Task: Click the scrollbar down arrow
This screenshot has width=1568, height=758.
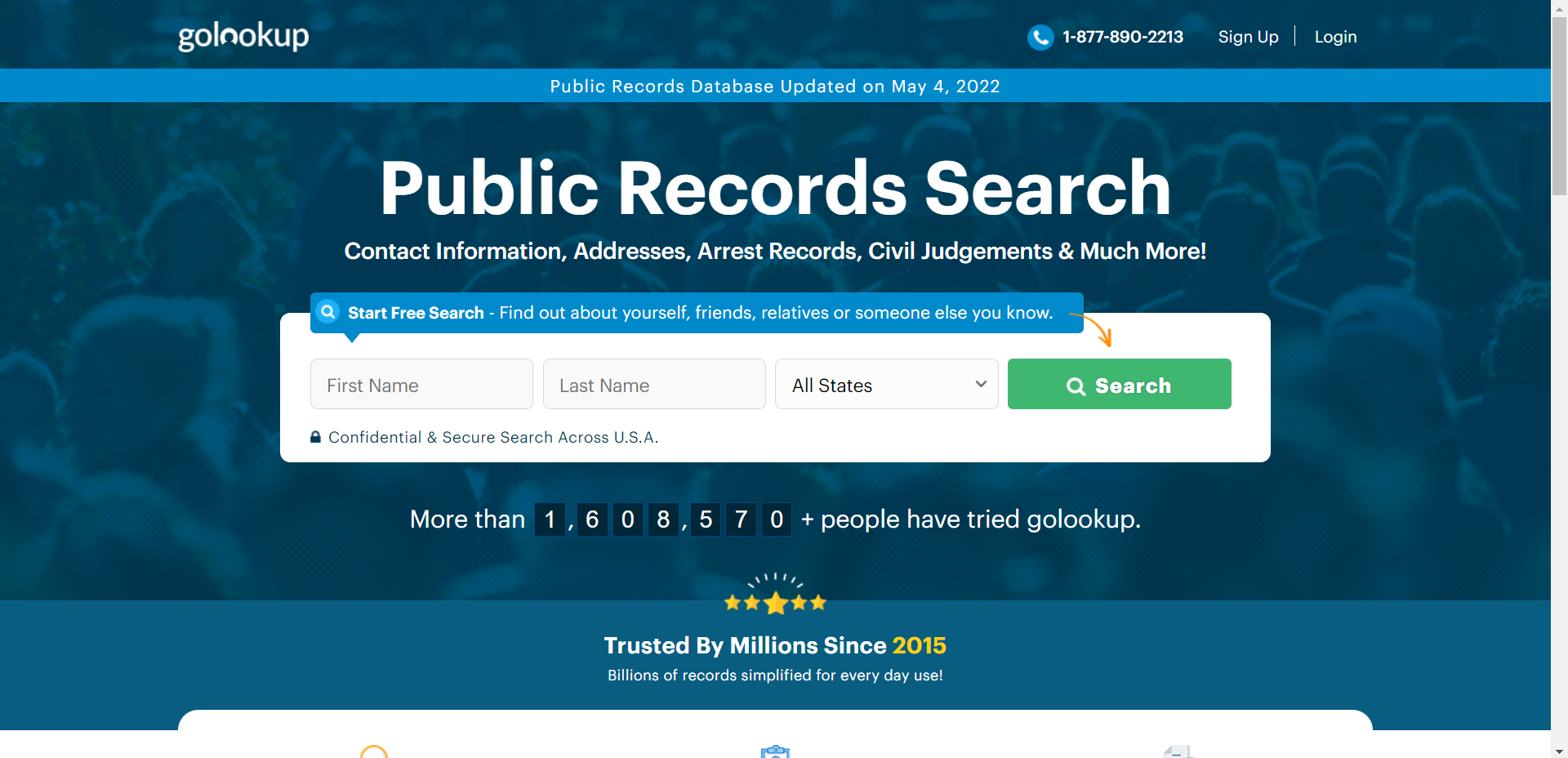Action: click(x=1559, y=751)
